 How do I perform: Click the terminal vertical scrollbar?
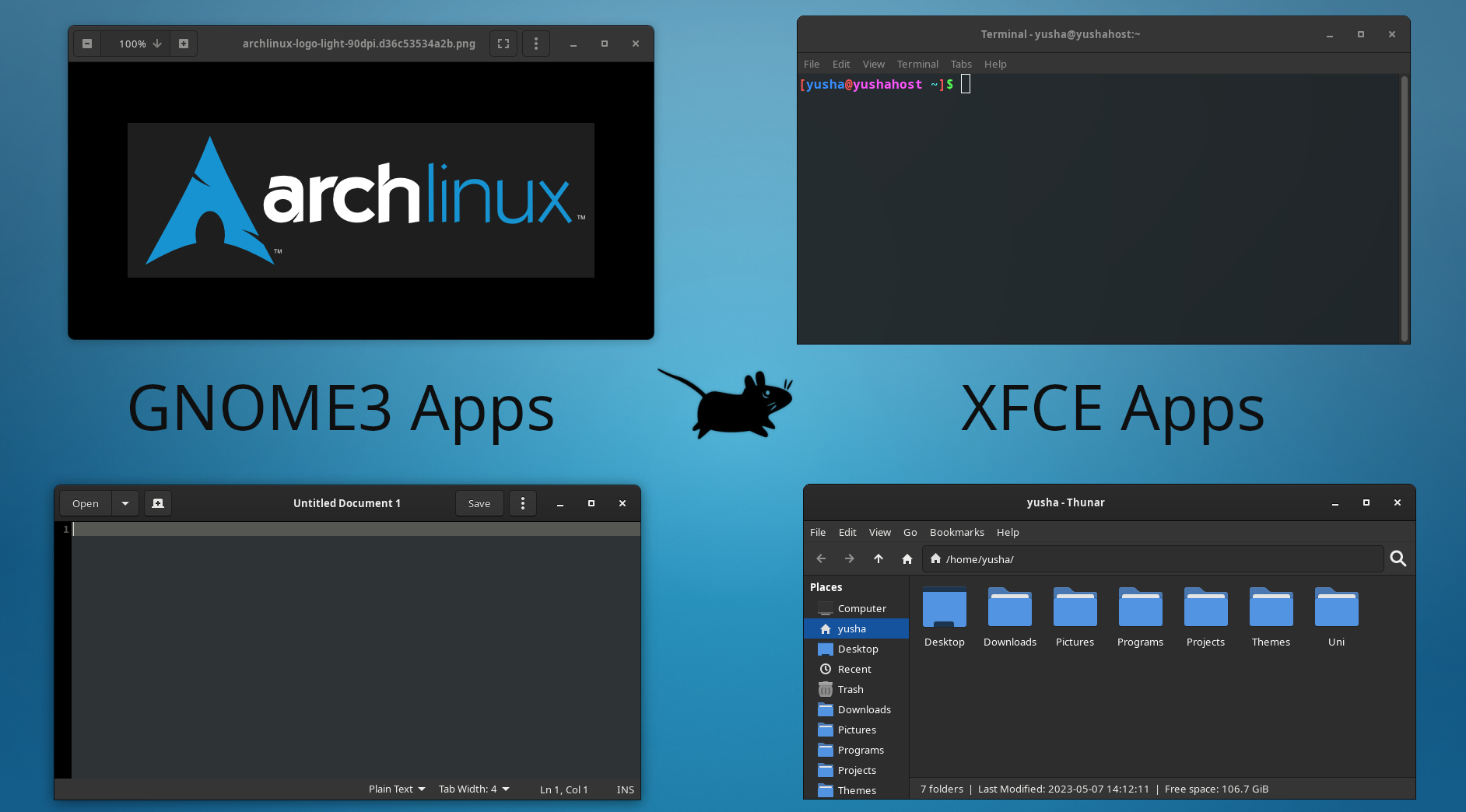click(x=1405, y=208)
